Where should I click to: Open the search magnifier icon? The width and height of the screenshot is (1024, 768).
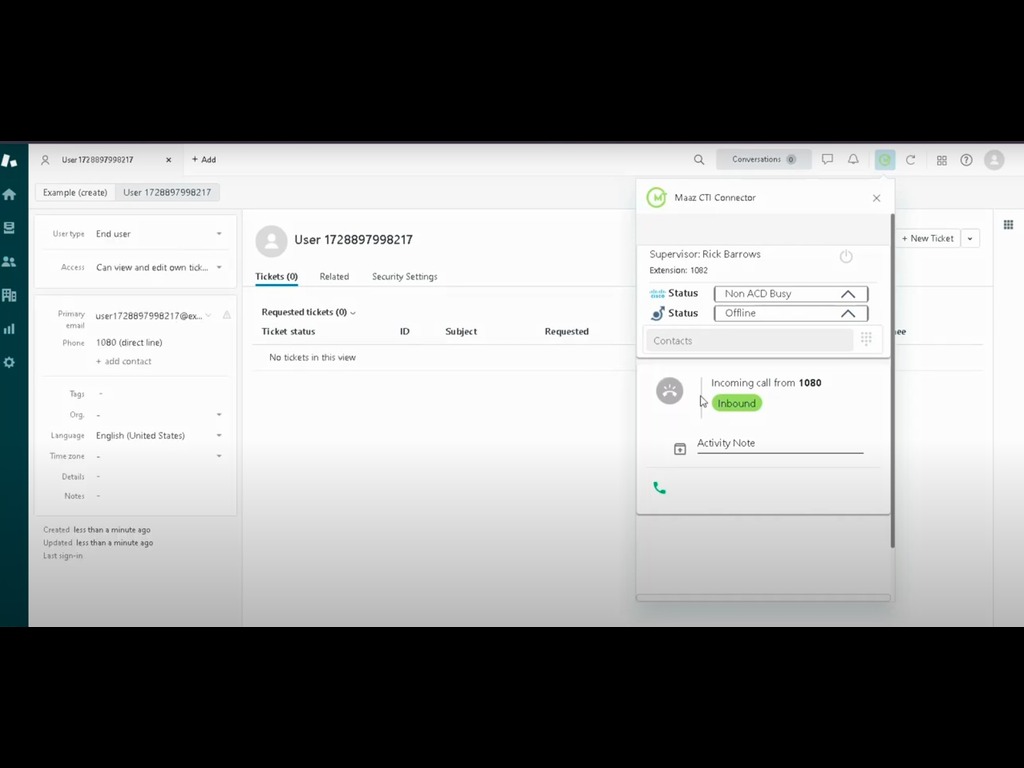[x=699, y=160]
